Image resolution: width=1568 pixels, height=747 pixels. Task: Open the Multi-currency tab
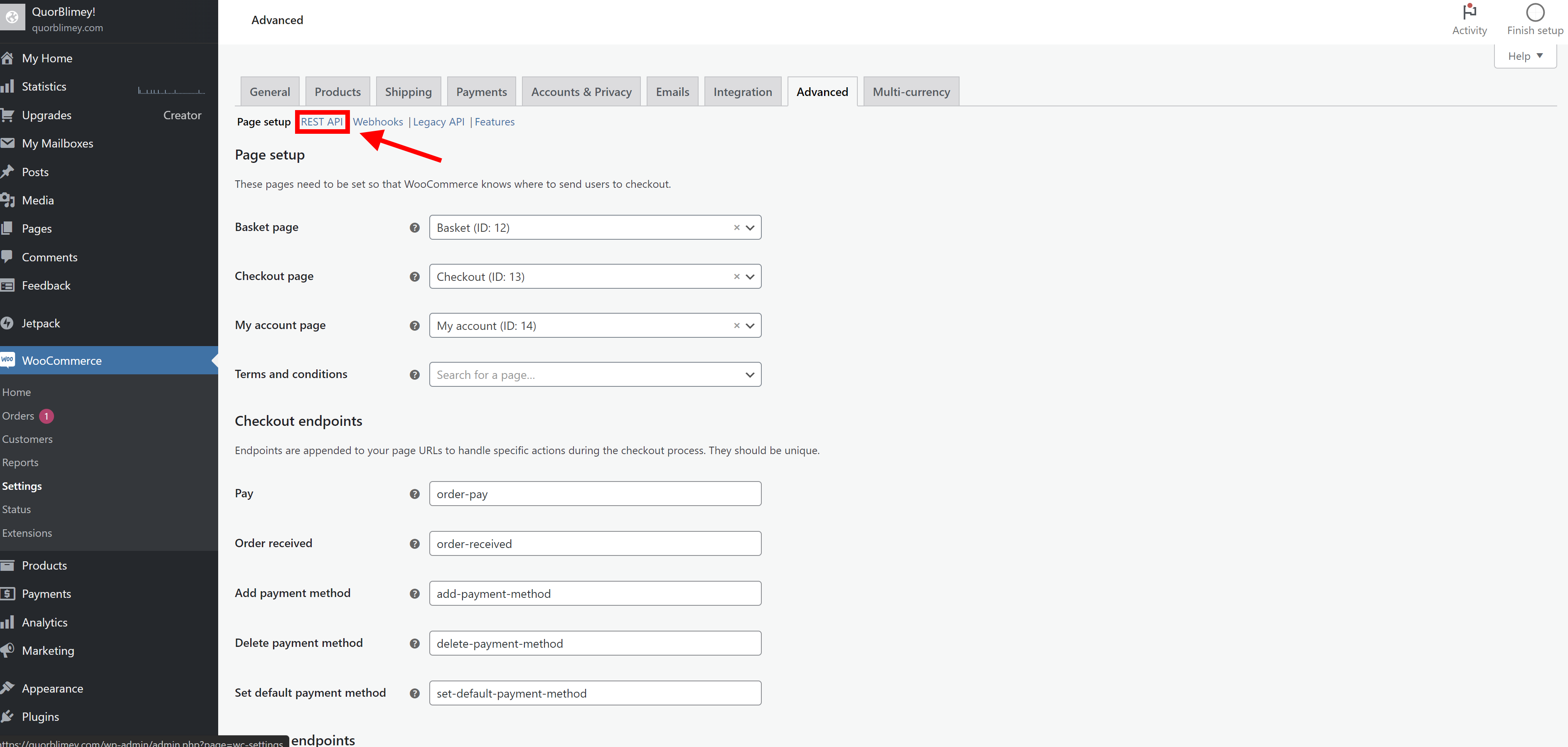(911, 91)
